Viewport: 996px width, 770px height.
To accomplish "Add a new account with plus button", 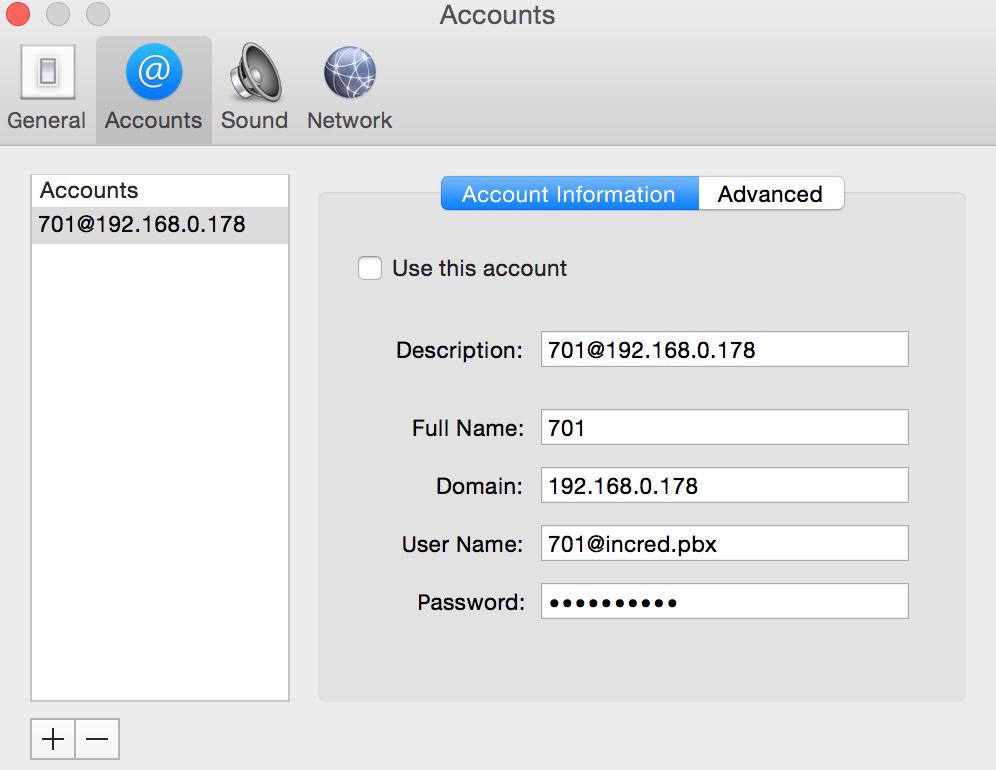I will [x=53, y=739].
